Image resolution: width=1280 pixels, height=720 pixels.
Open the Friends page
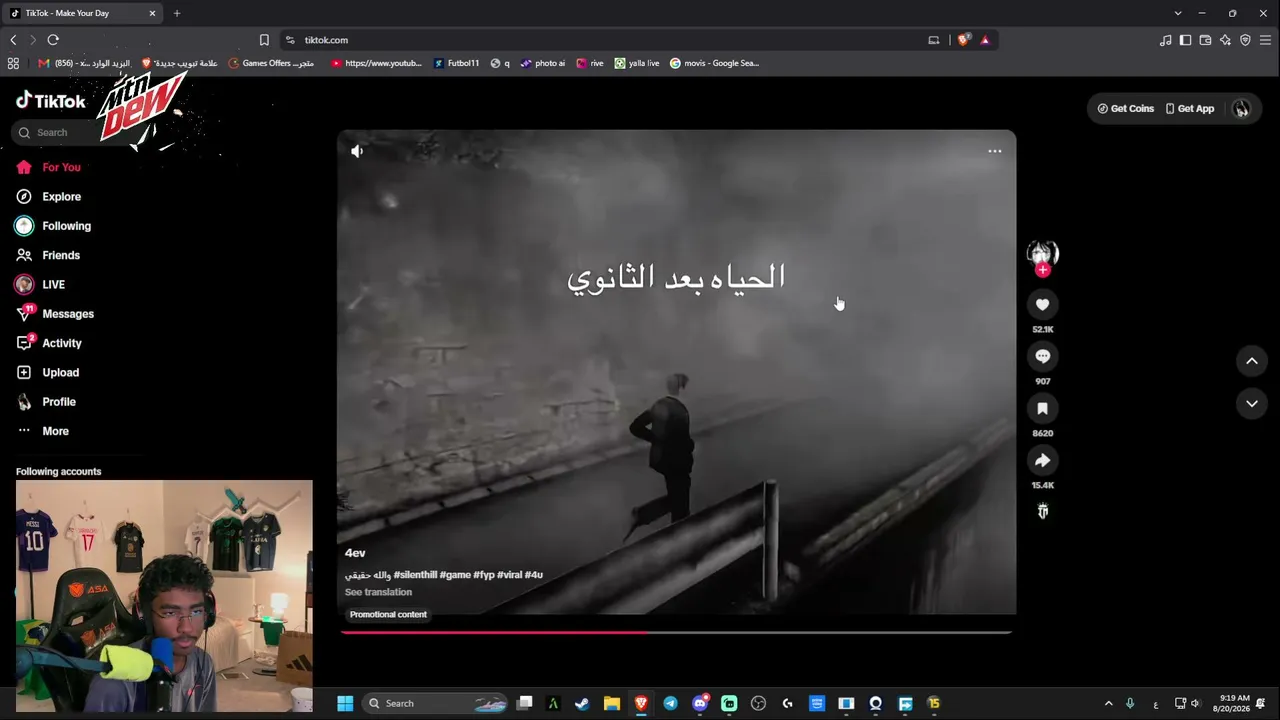click(48, 255)
